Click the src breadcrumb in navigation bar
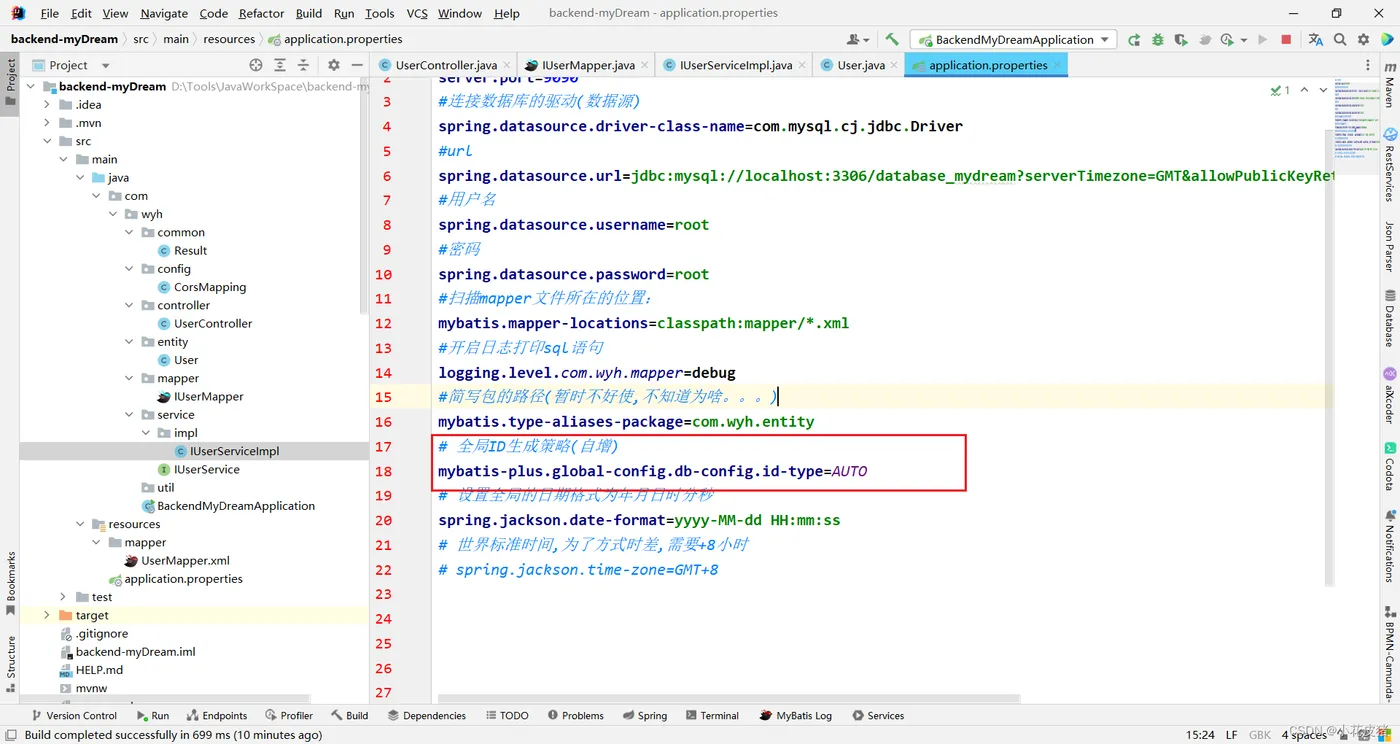 coord(141,39)
